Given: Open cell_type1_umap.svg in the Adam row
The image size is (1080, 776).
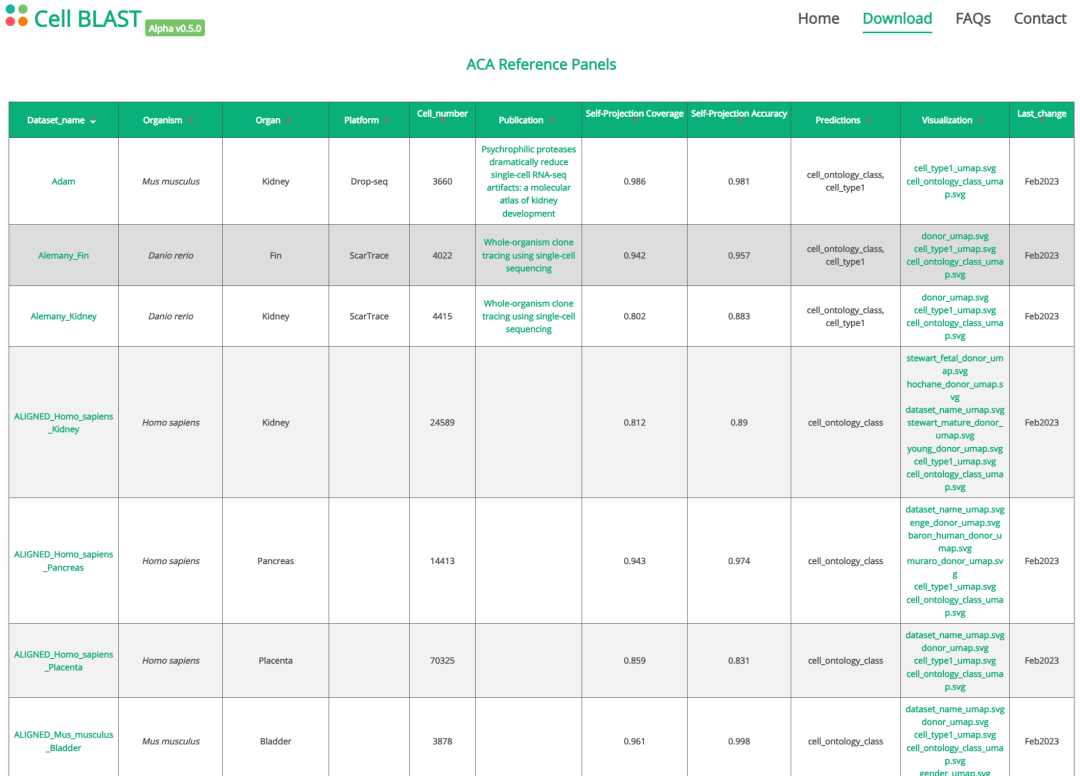Looking at the screenshot, I should pyautogui.click(x=955, y=169).
